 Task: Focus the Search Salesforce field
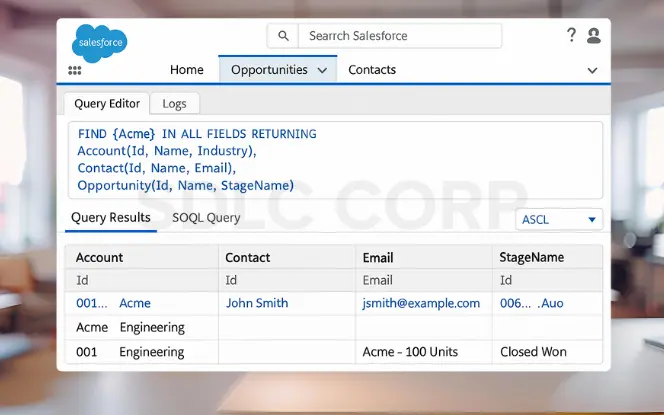(400, 36)
